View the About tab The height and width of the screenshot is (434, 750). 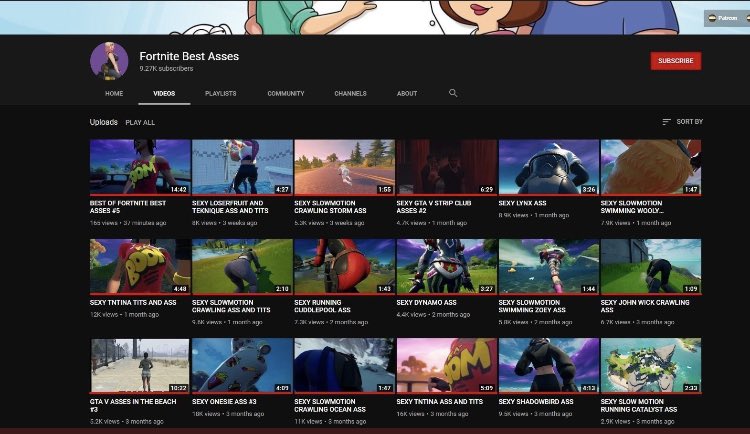pos(407,93)
